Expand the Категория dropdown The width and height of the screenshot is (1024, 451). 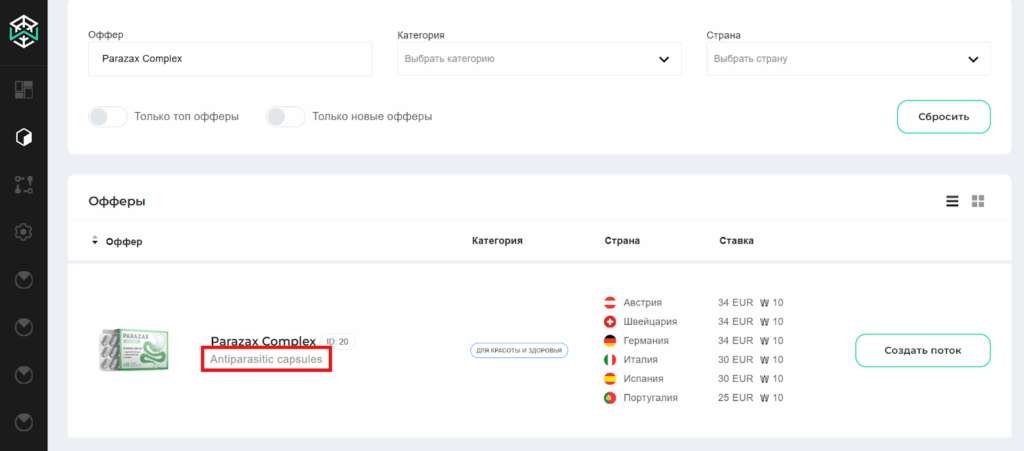[x=538, y=59]
